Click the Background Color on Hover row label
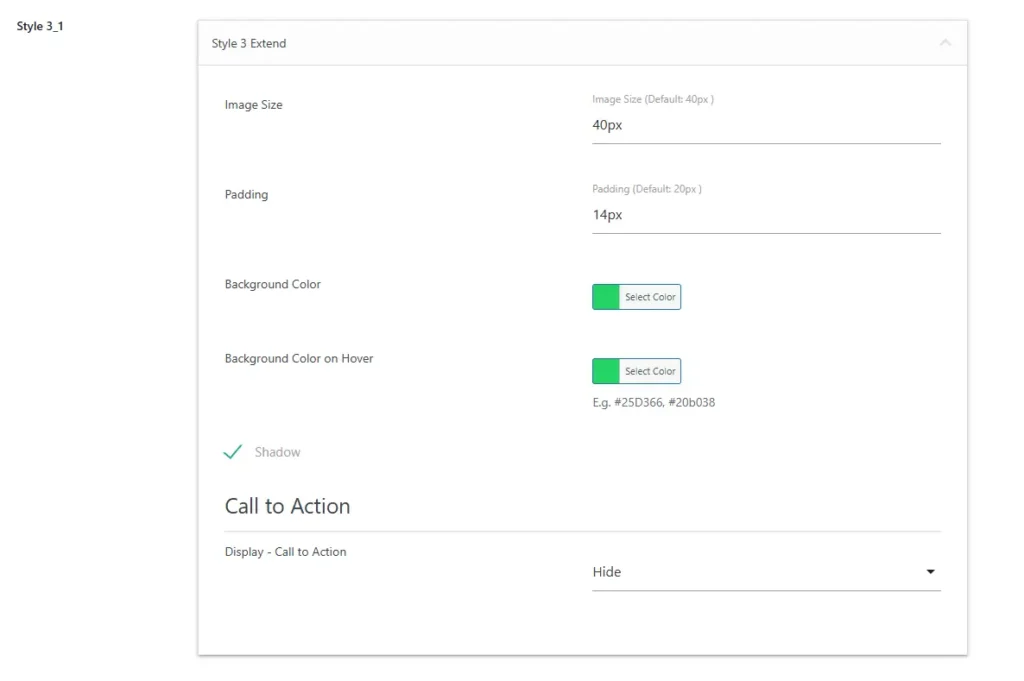The width and height of the screenshot is (1024, 681). [299, 358]
